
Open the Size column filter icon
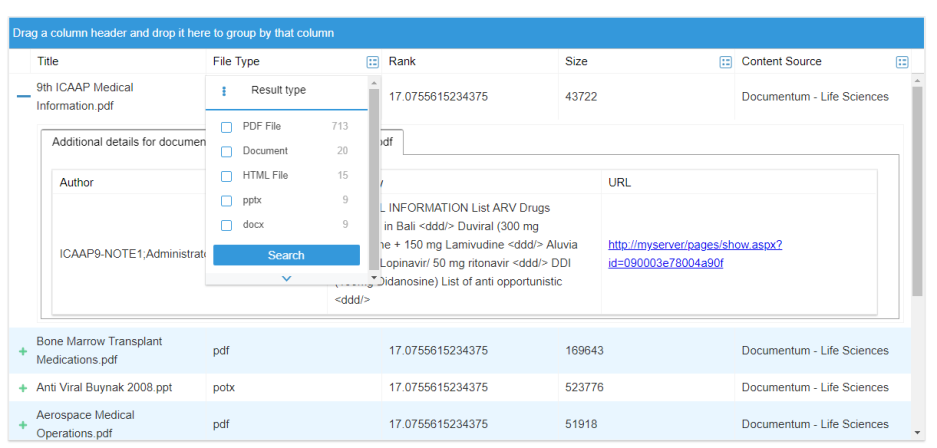coord(726,62)
